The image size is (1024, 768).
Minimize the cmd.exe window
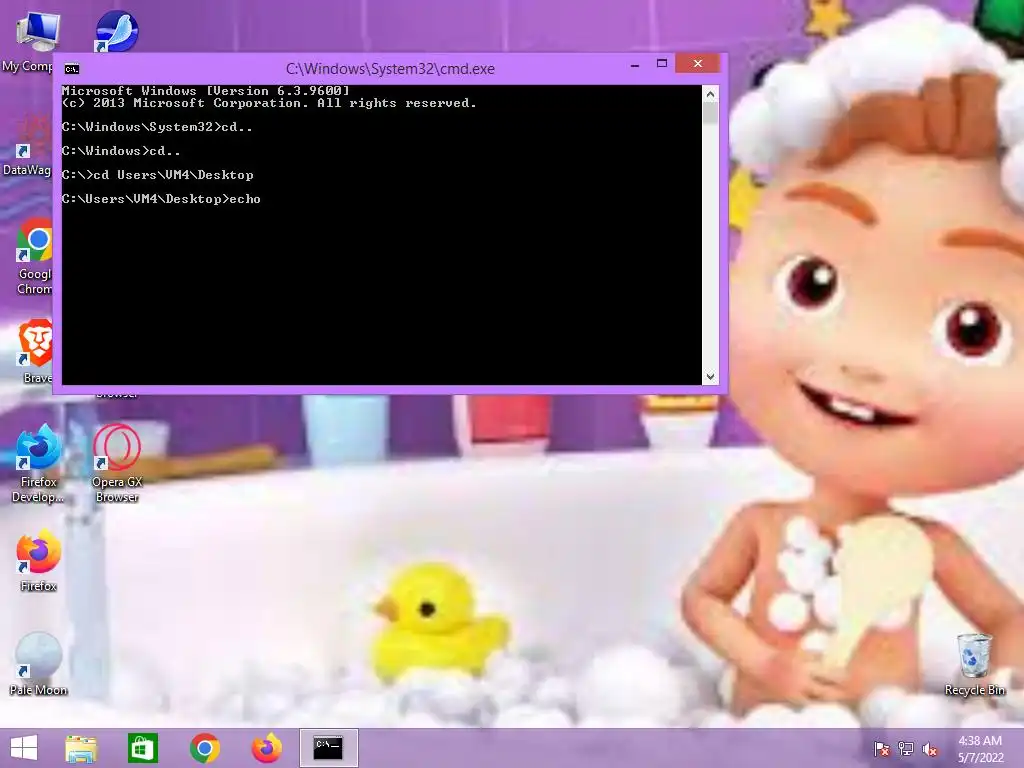point(635,65)
